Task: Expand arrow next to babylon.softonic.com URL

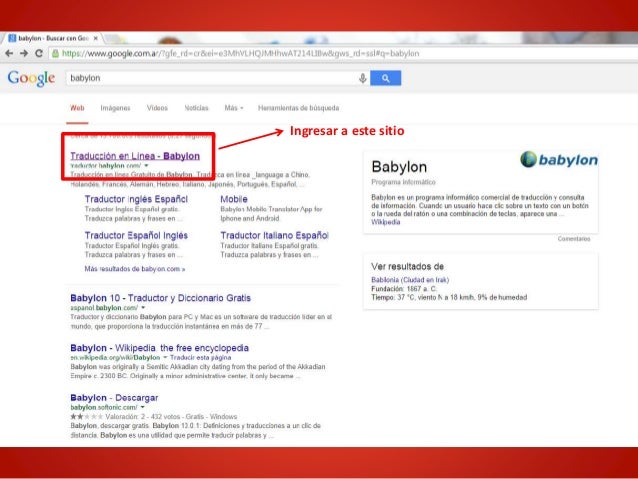Action: pyautogui.click(x=143, y=407)
